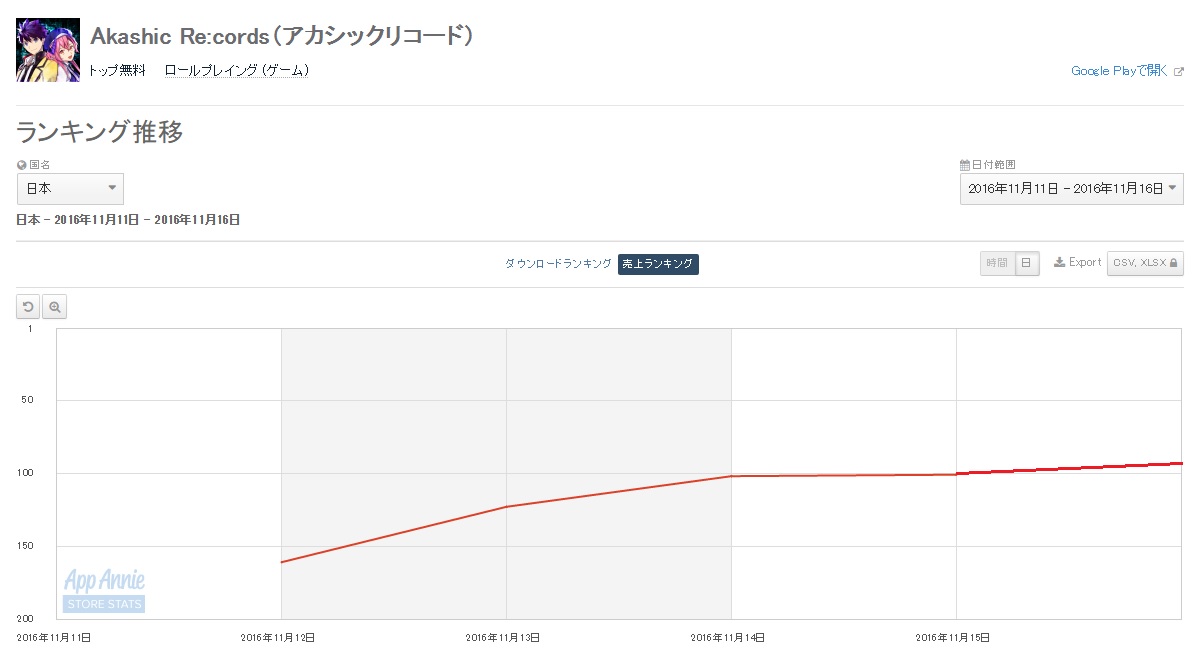
Task: Click red ranking line at 2016年11月14日
Action: click(x=731, y=476)
